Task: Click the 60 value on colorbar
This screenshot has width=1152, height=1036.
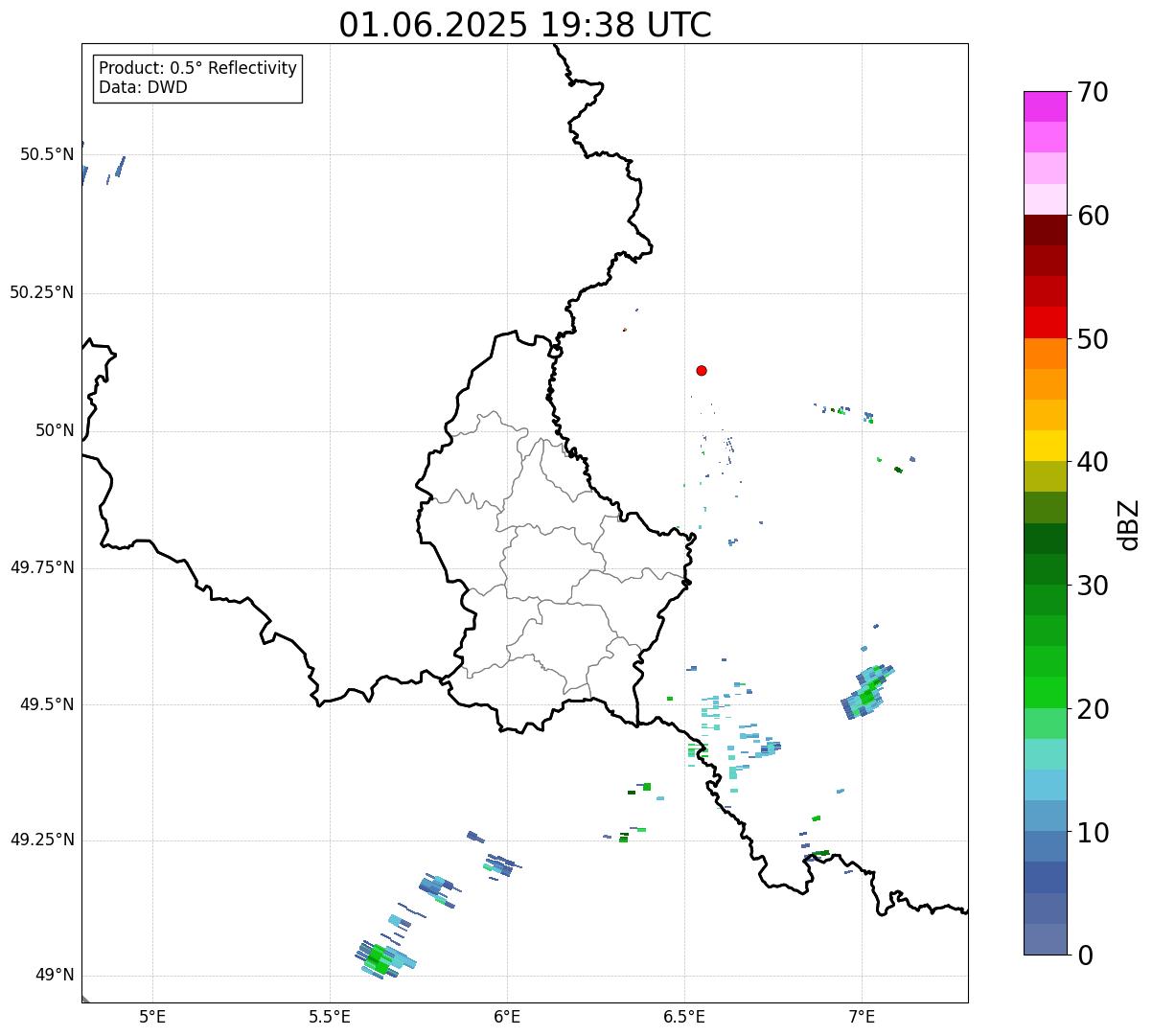Action: 1093,216
